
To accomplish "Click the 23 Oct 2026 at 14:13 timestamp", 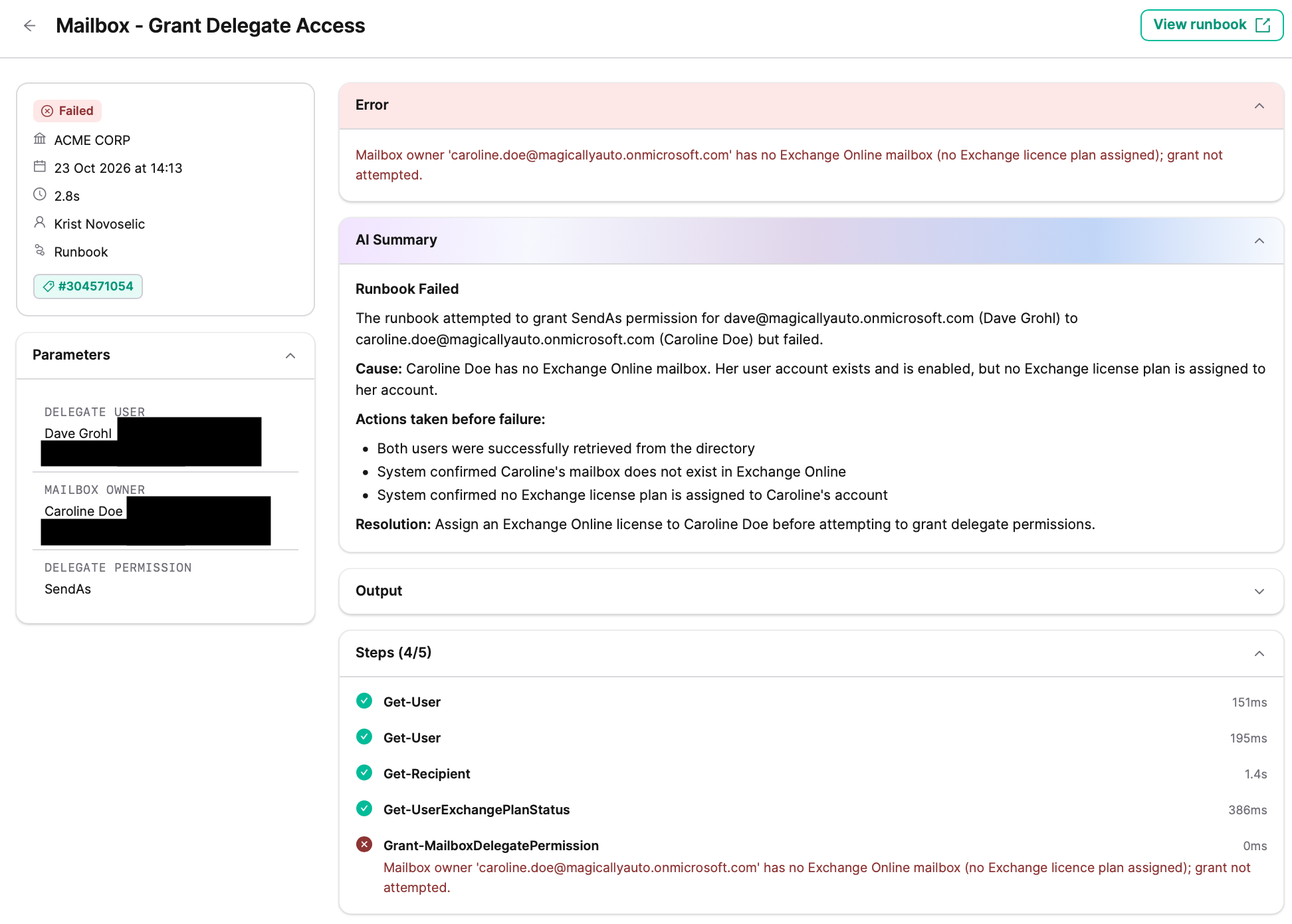I will [x=118, y=168].
